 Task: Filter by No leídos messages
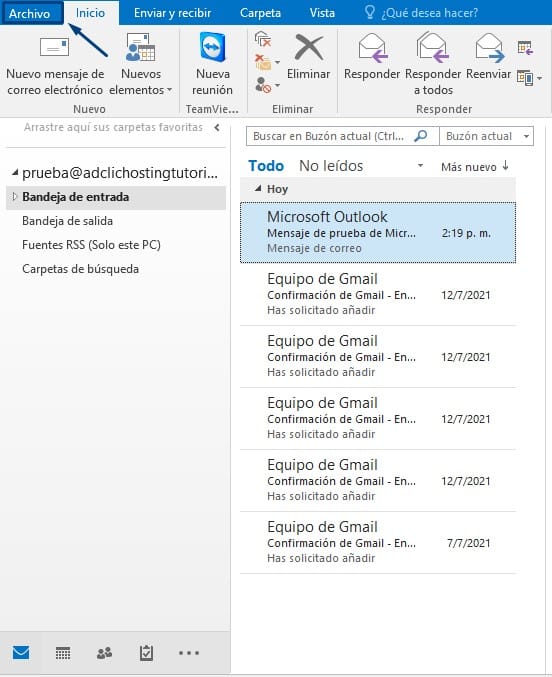click(331, 166)
